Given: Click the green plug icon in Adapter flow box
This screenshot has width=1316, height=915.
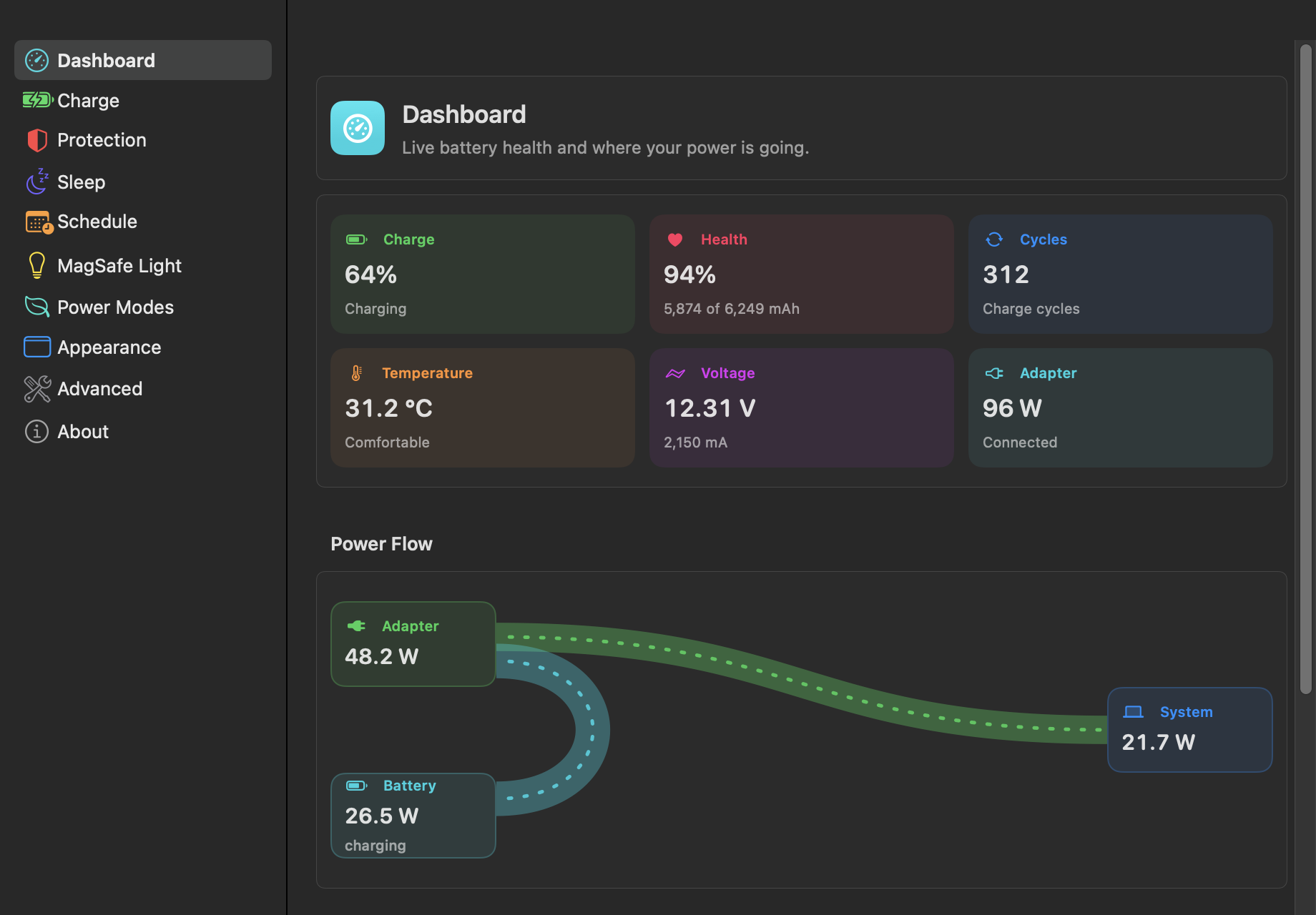Looking at the screenshot, I should pos(356,626).
